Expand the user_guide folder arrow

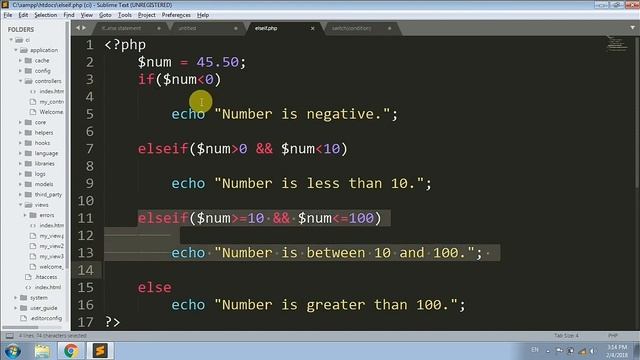[16, 308]
